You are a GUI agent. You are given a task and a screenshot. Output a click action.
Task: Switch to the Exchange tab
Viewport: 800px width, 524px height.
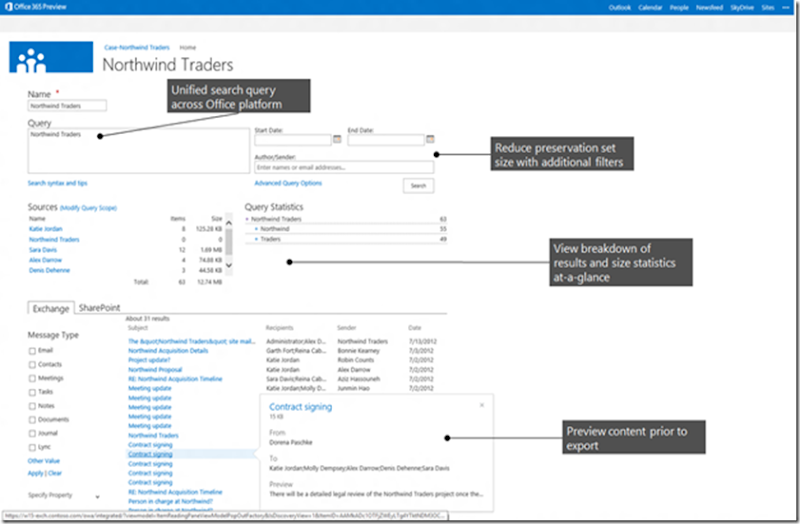coord(51,309)
